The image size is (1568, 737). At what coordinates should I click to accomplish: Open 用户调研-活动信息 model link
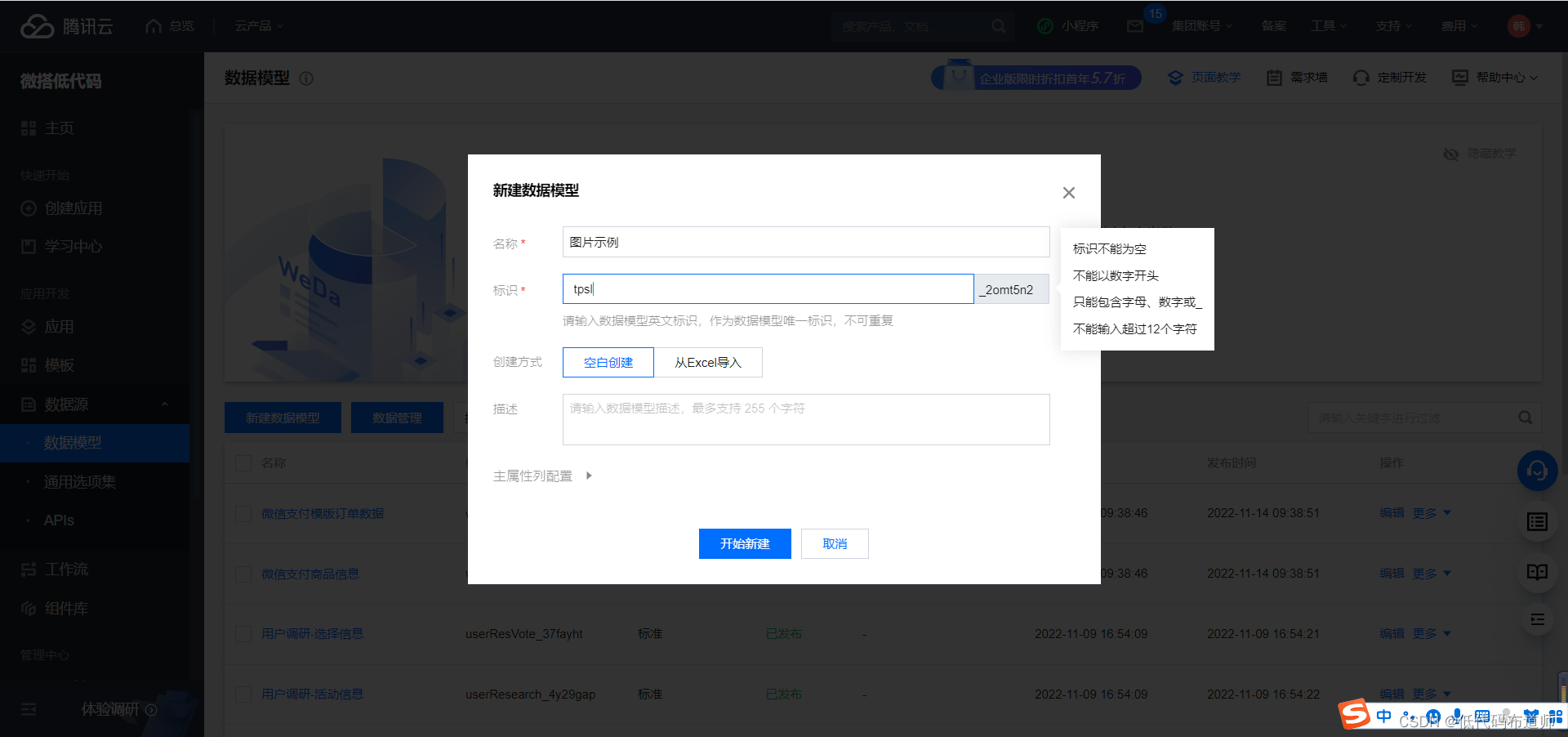pos(312,695)
